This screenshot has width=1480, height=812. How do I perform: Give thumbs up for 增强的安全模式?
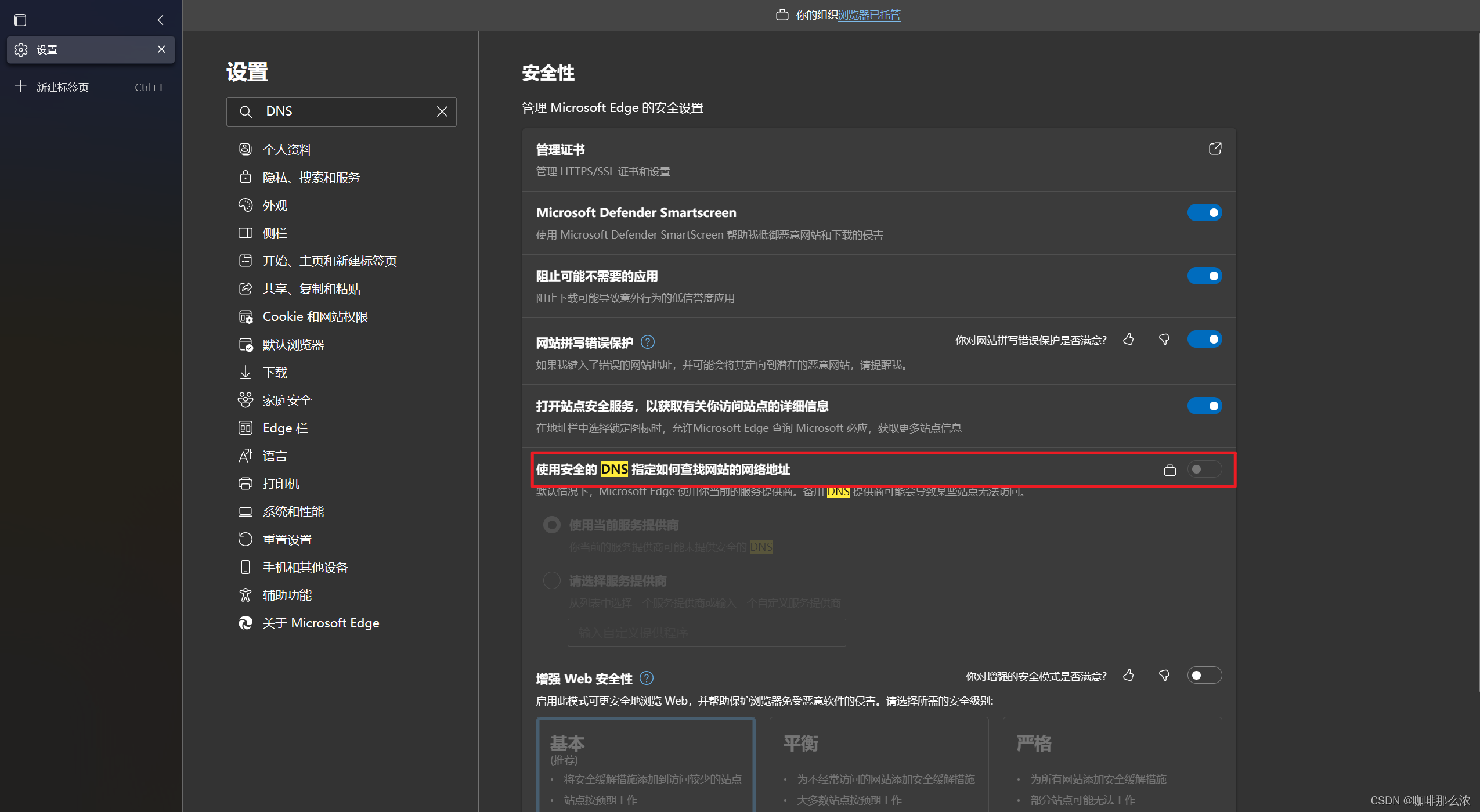[1128, 676]
